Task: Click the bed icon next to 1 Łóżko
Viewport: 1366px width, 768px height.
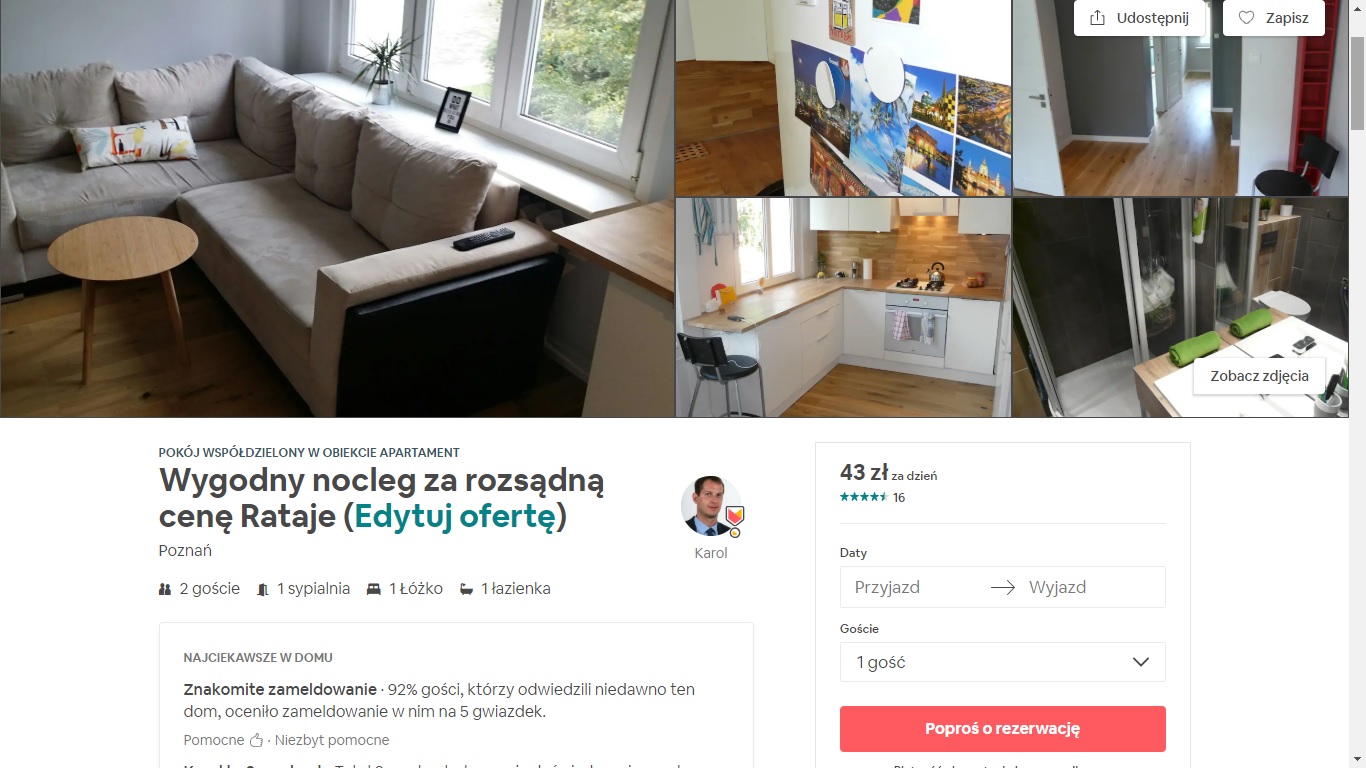Action: (374, 590)
